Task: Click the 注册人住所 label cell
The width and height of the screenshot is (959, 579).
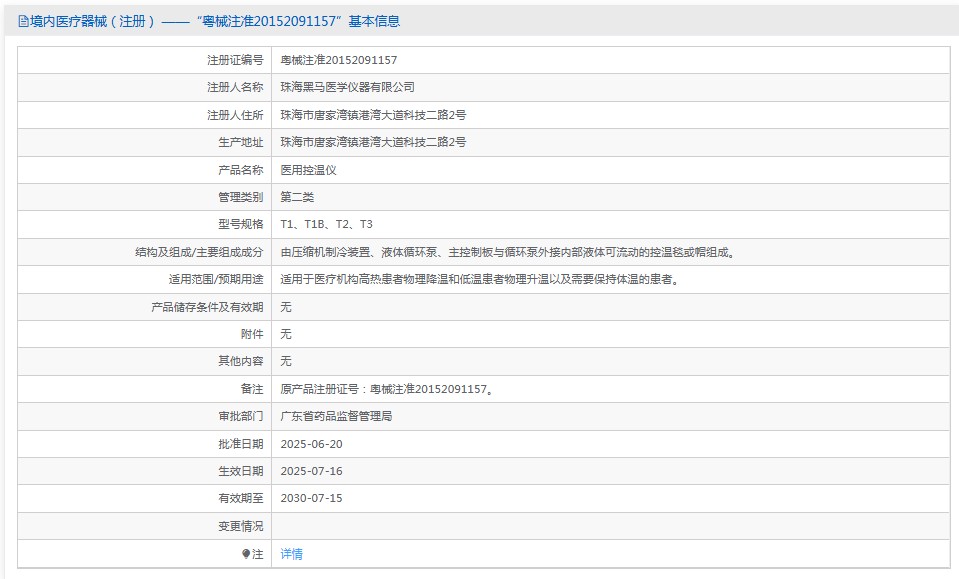Action: click(145, 115)
